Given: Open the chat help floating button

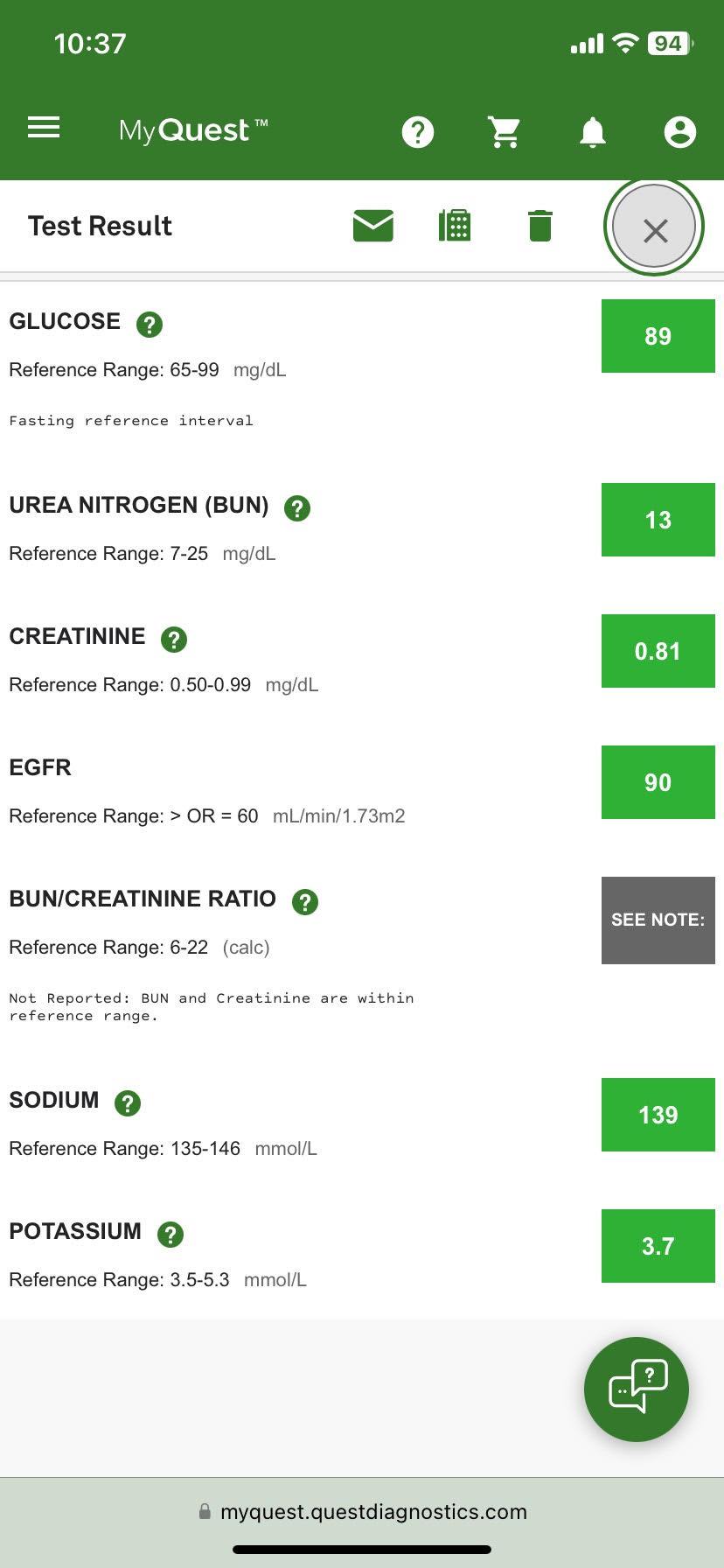Looking at the screenshot, I should point(637,1389).
